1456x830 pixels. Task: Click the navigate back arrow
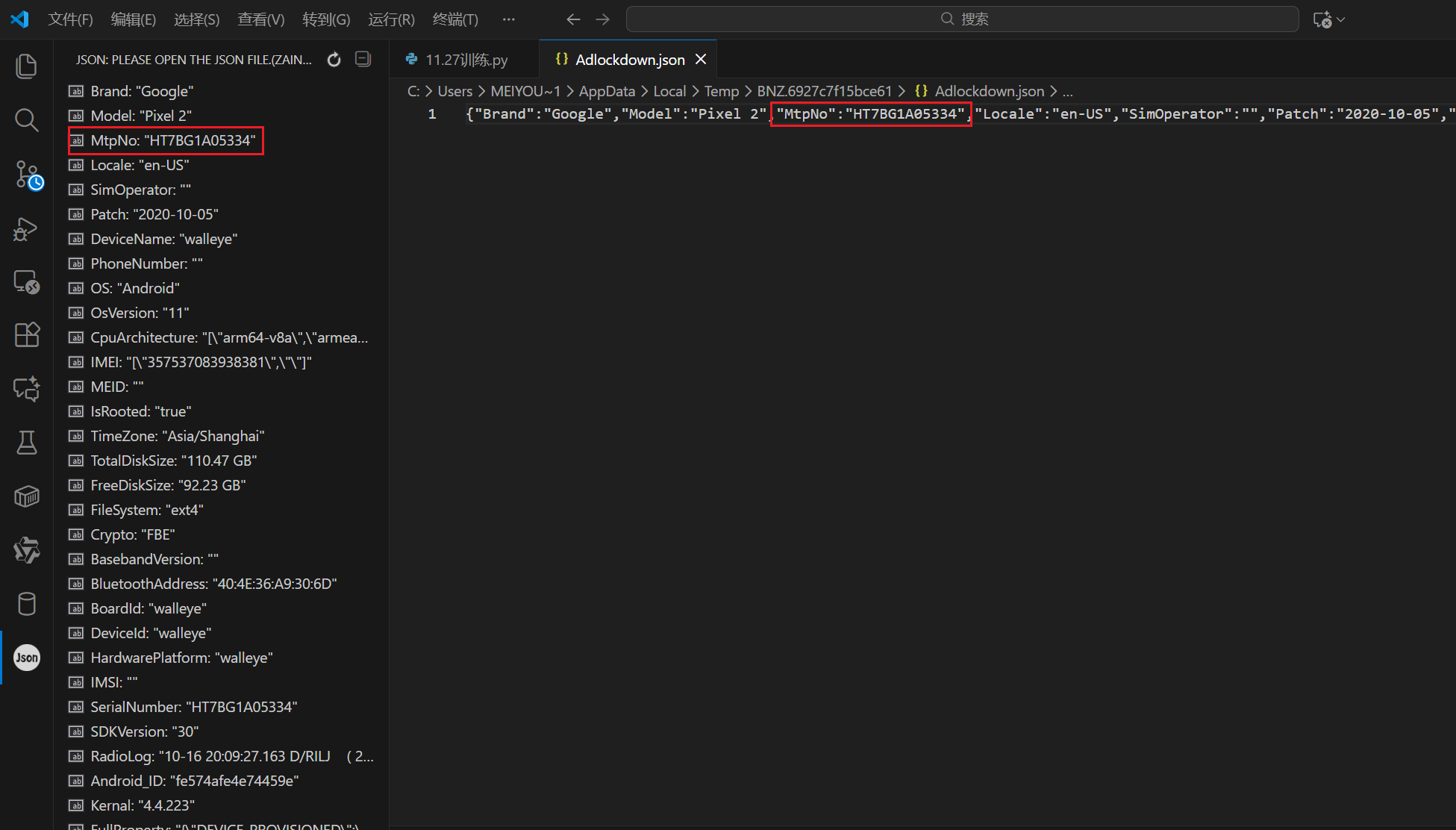click(x=573, y=19)
